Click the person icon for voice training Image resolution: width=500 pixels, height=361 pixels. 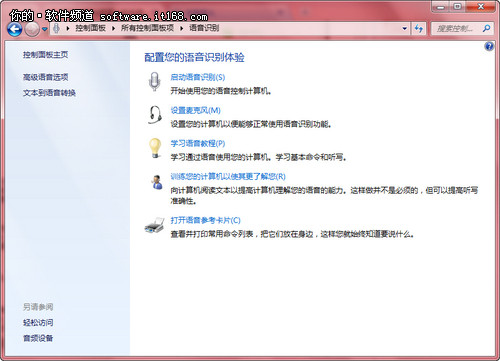coord(156,182)
